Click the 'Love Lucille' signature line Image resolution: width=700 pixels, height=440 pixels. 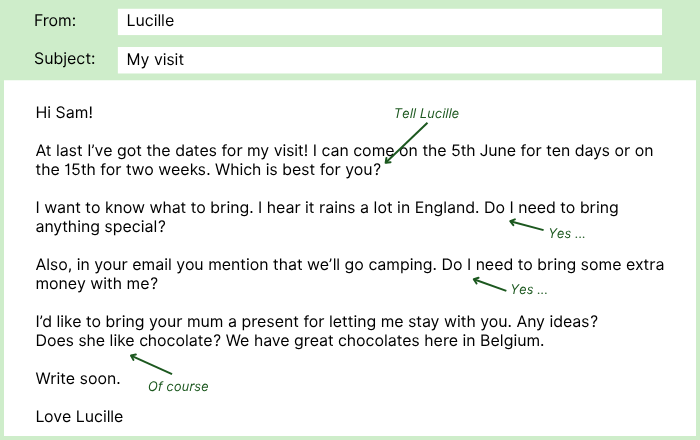(79, 416)
